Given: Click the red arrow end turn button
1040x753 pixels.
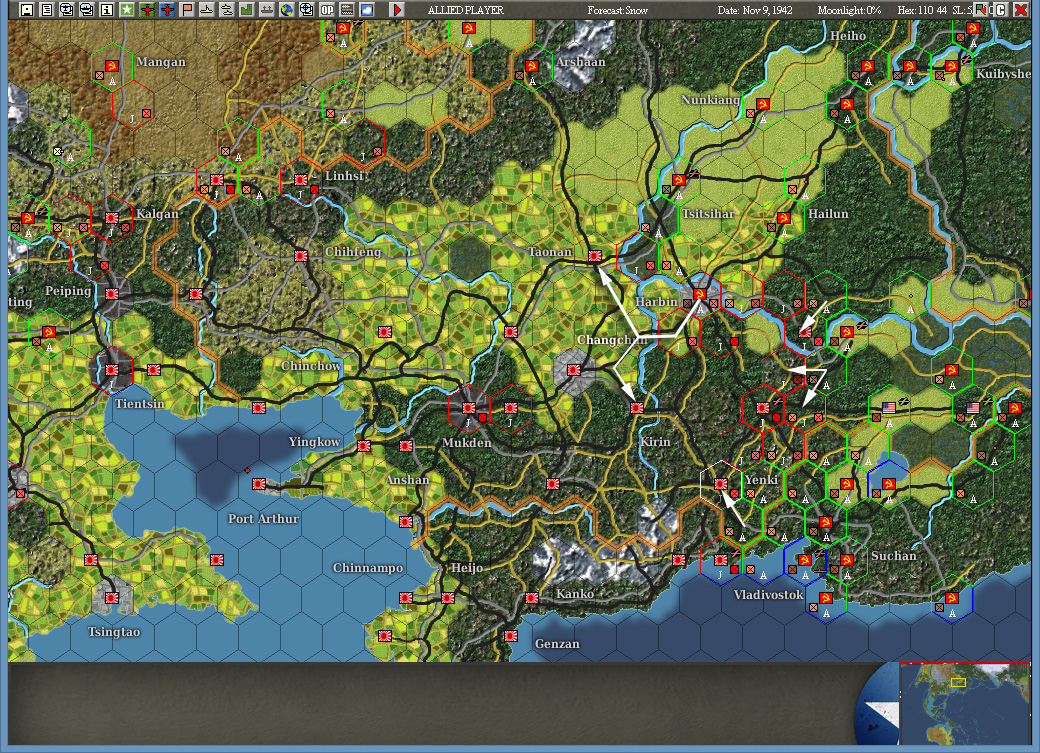Looking at the screenshot, I should click(x=397, y=10).
